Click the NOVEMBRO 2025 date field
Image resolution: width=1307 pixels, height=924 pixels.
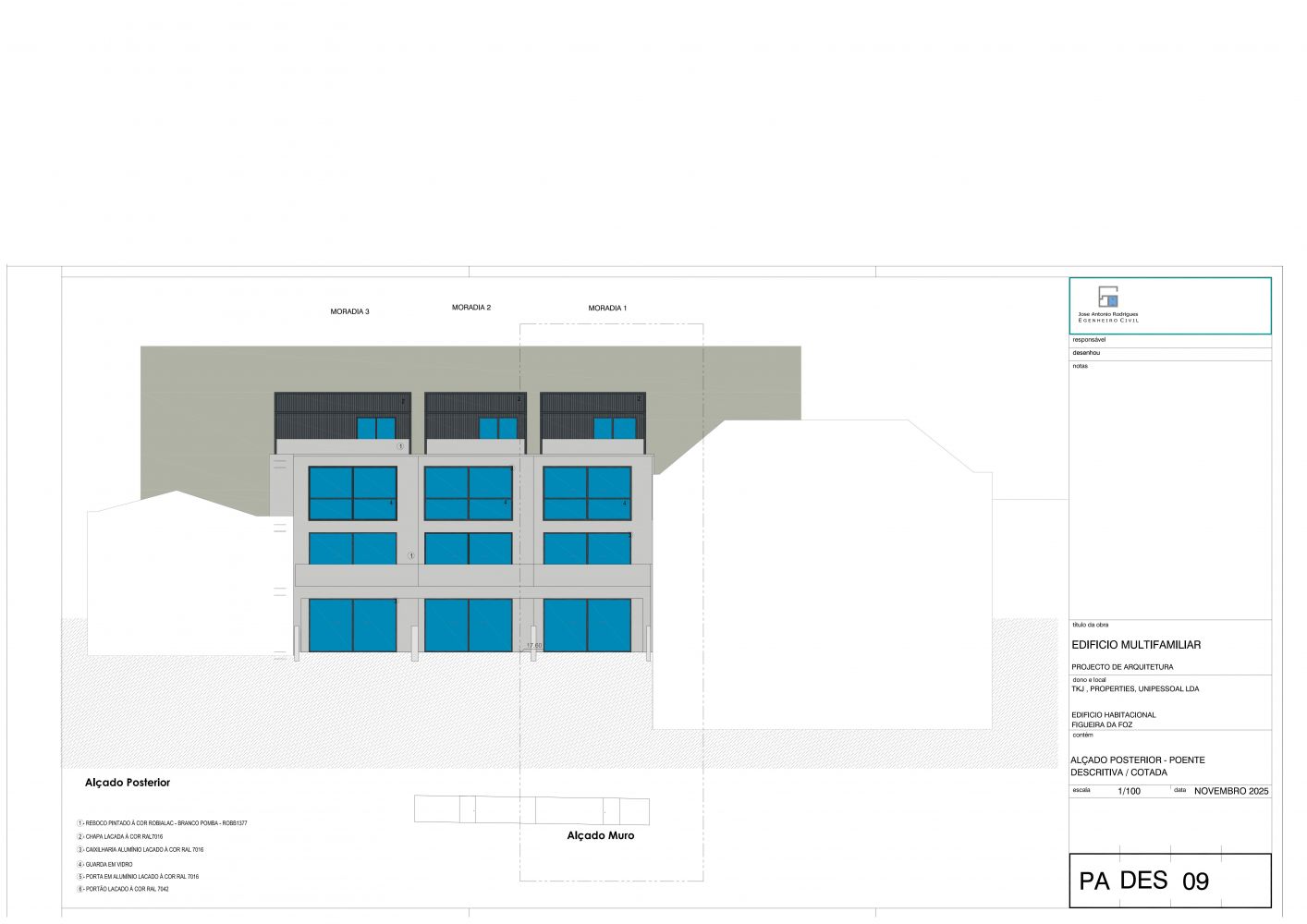pos(1231,791)
